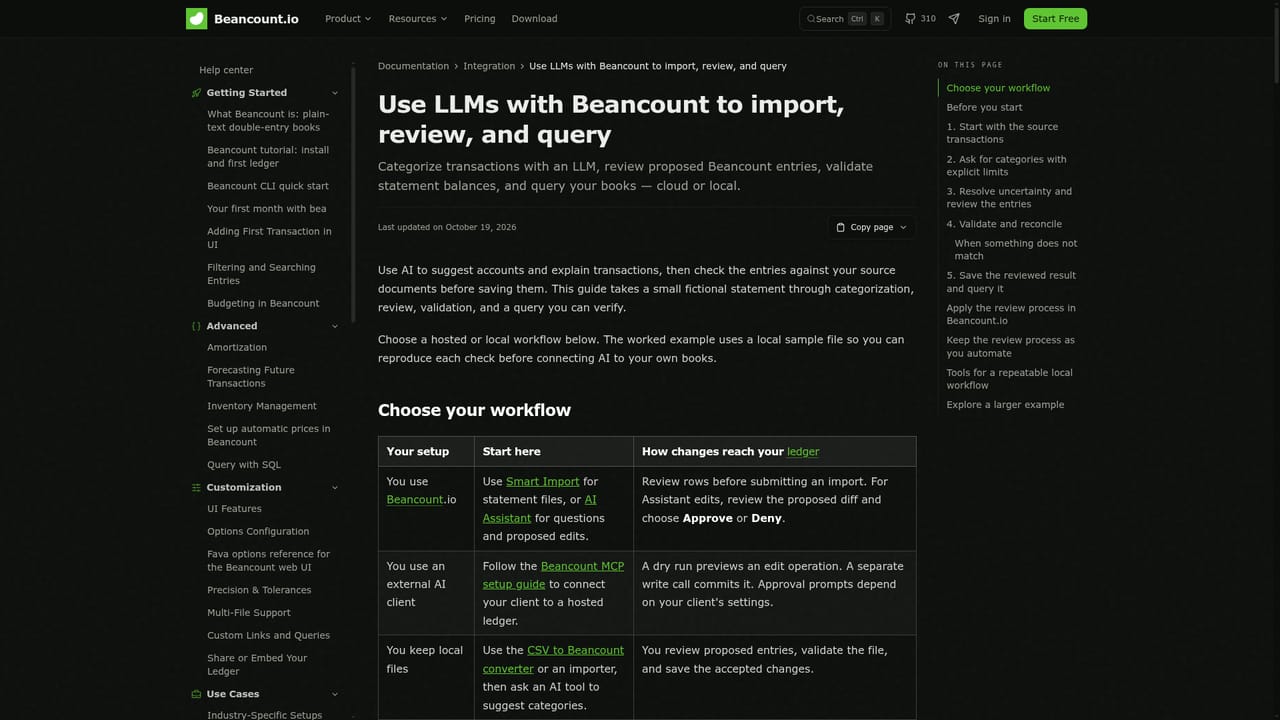Screen dimensions: 1280x720
Task: Open the GitHub stars 310 icon
Action: pos(910,18)
